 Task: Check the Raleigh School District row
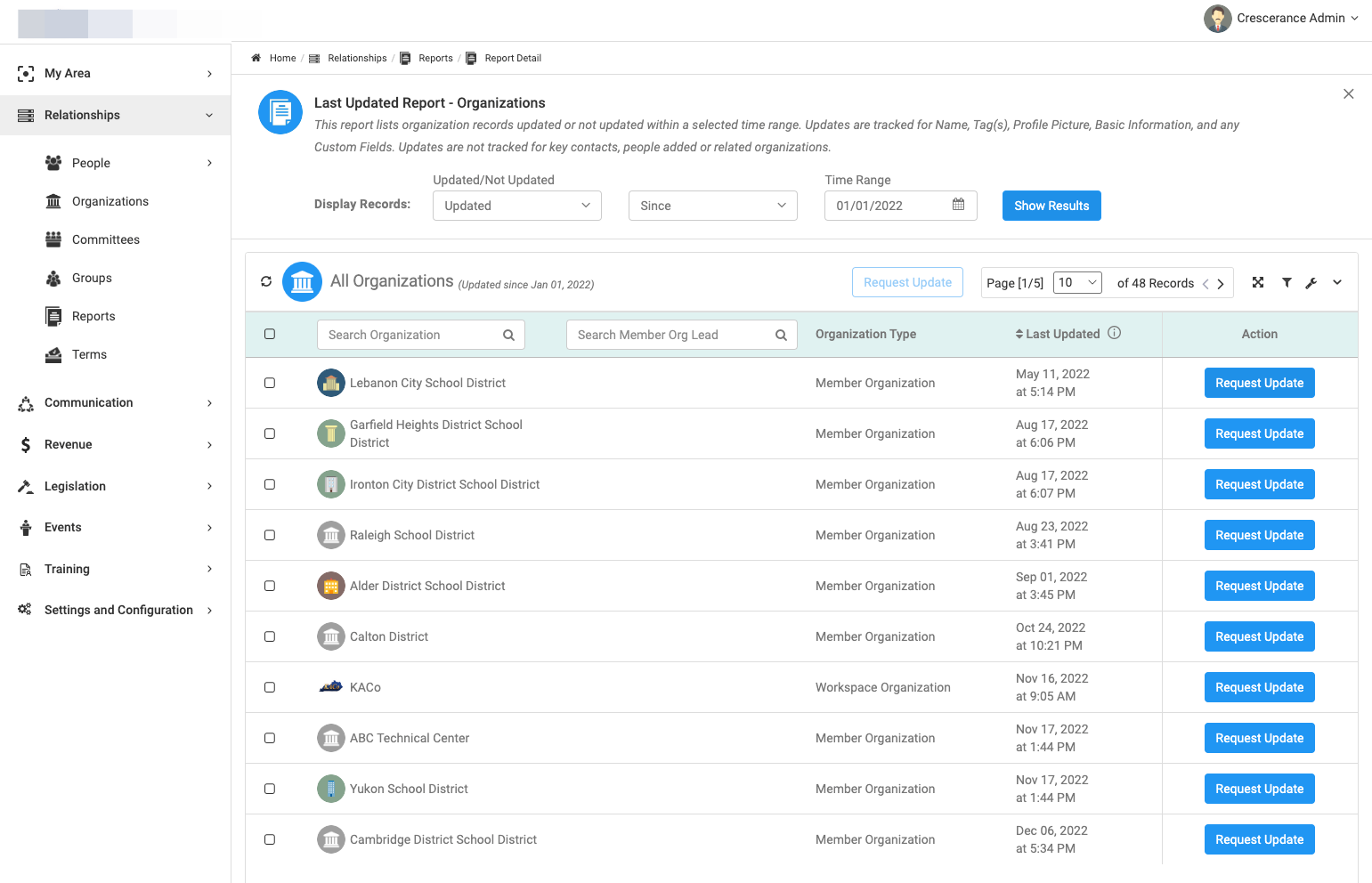(270, 535)
